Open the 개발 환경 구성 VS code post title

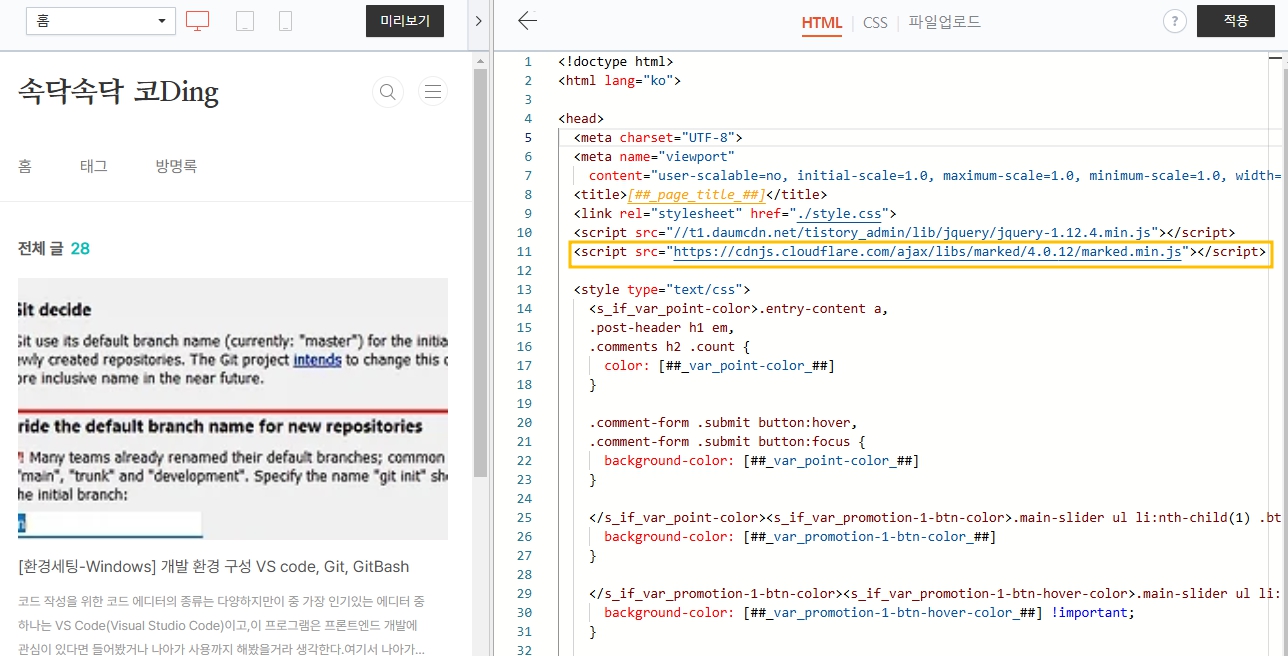coord(214,567)
